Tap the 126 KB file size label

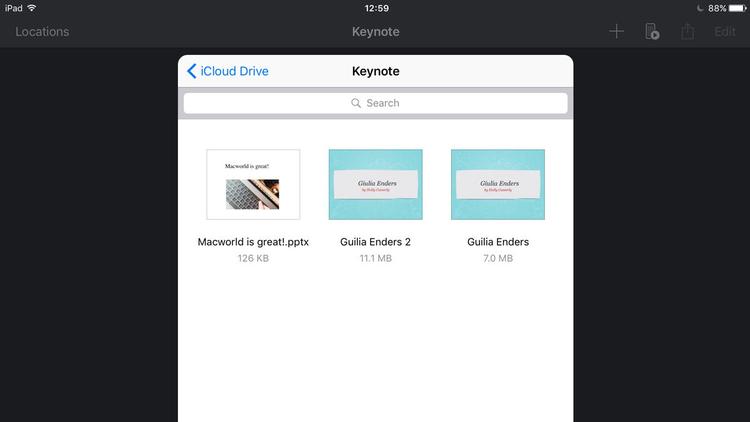[254, 258]
